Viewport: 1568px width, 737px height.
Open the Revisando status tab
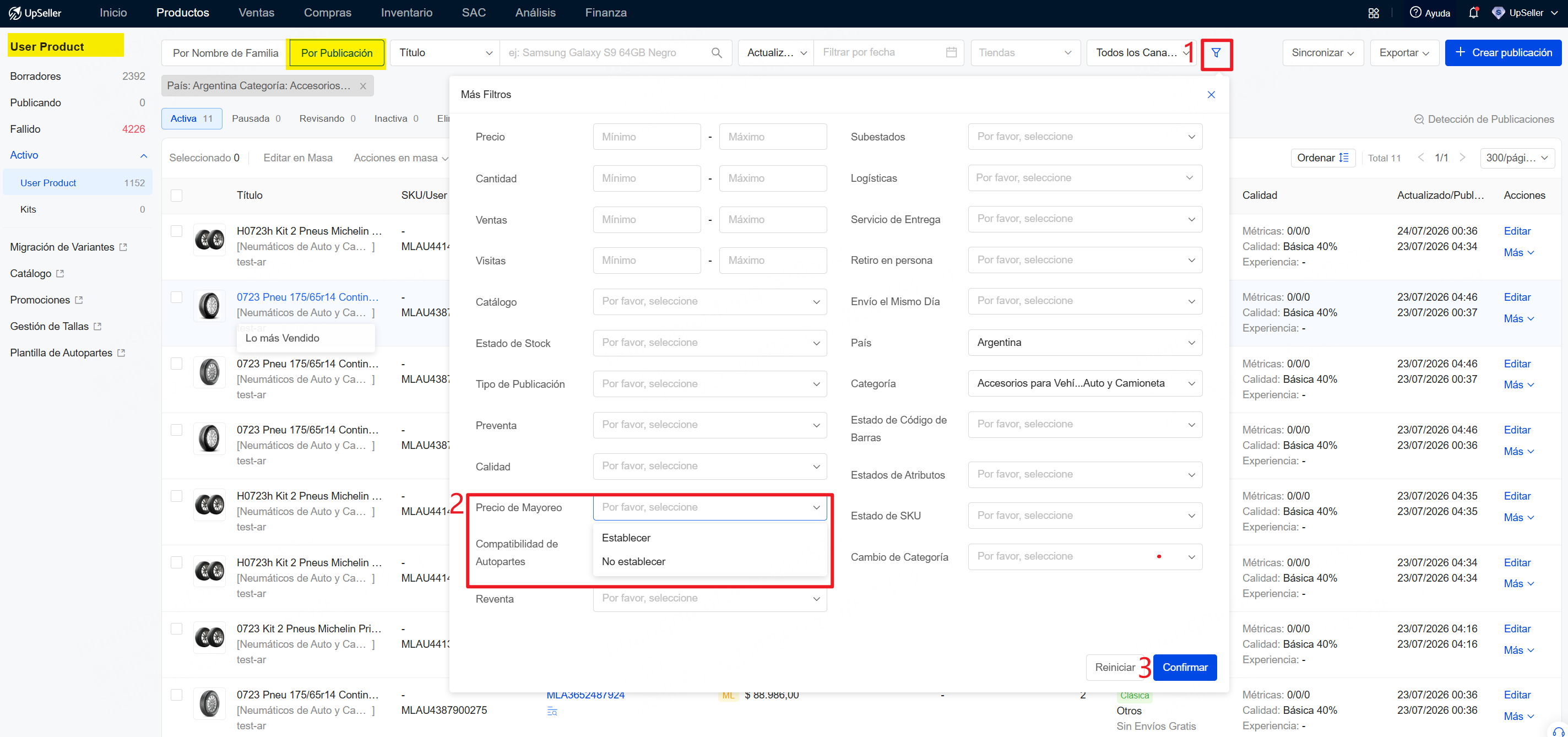pyautogui.click(x=328, y=118)
